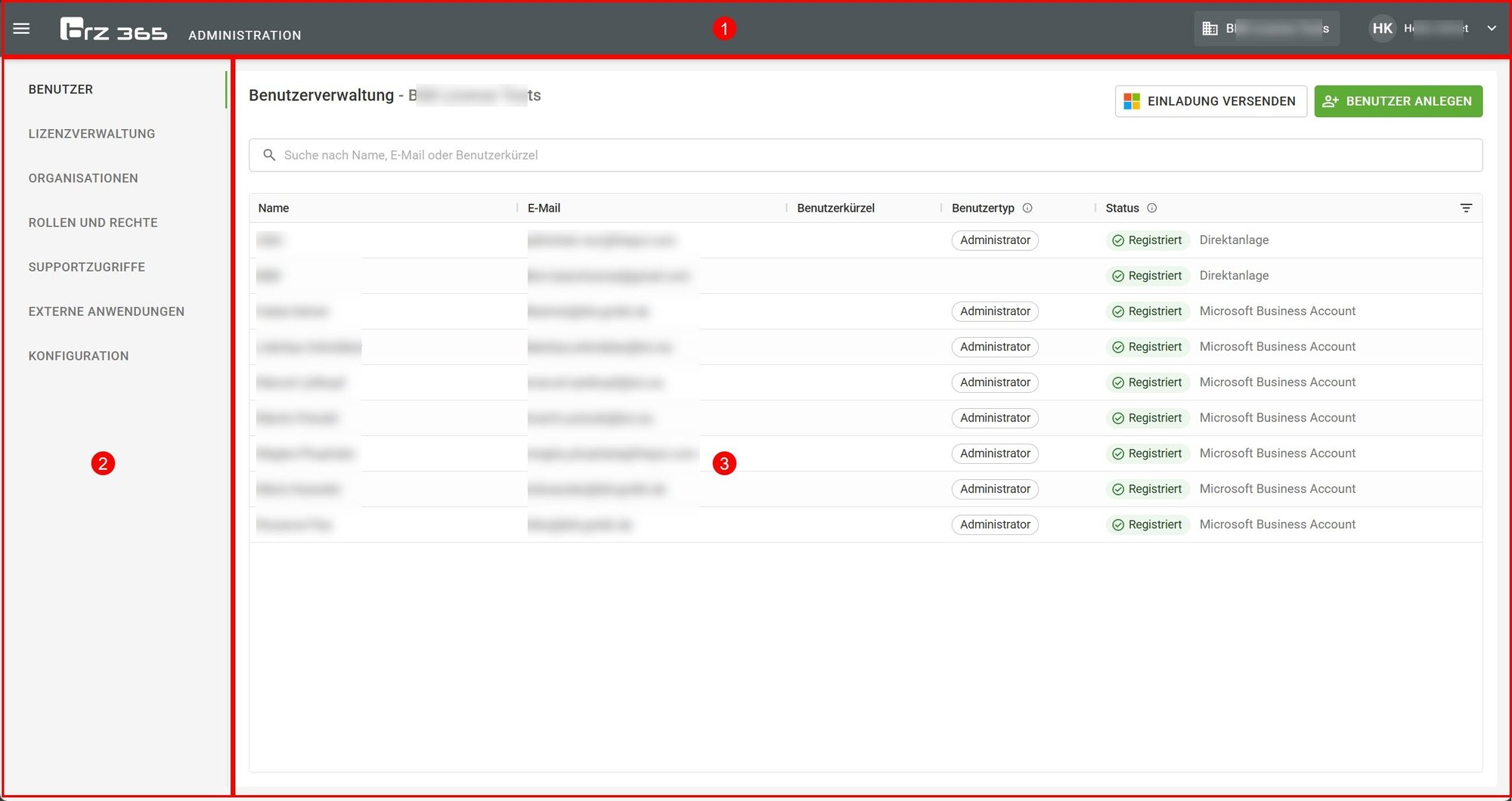This screenshot has width=1512, height=801.
Task: Open the table filter icon
Action: click(1466, 208)
